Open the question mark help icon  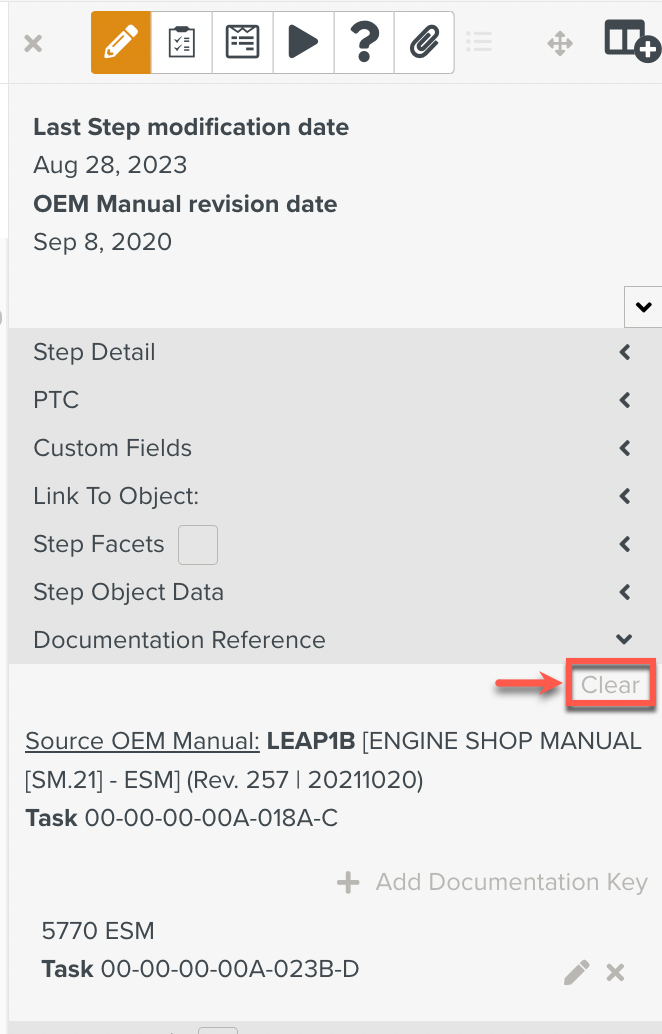[364, 43]
